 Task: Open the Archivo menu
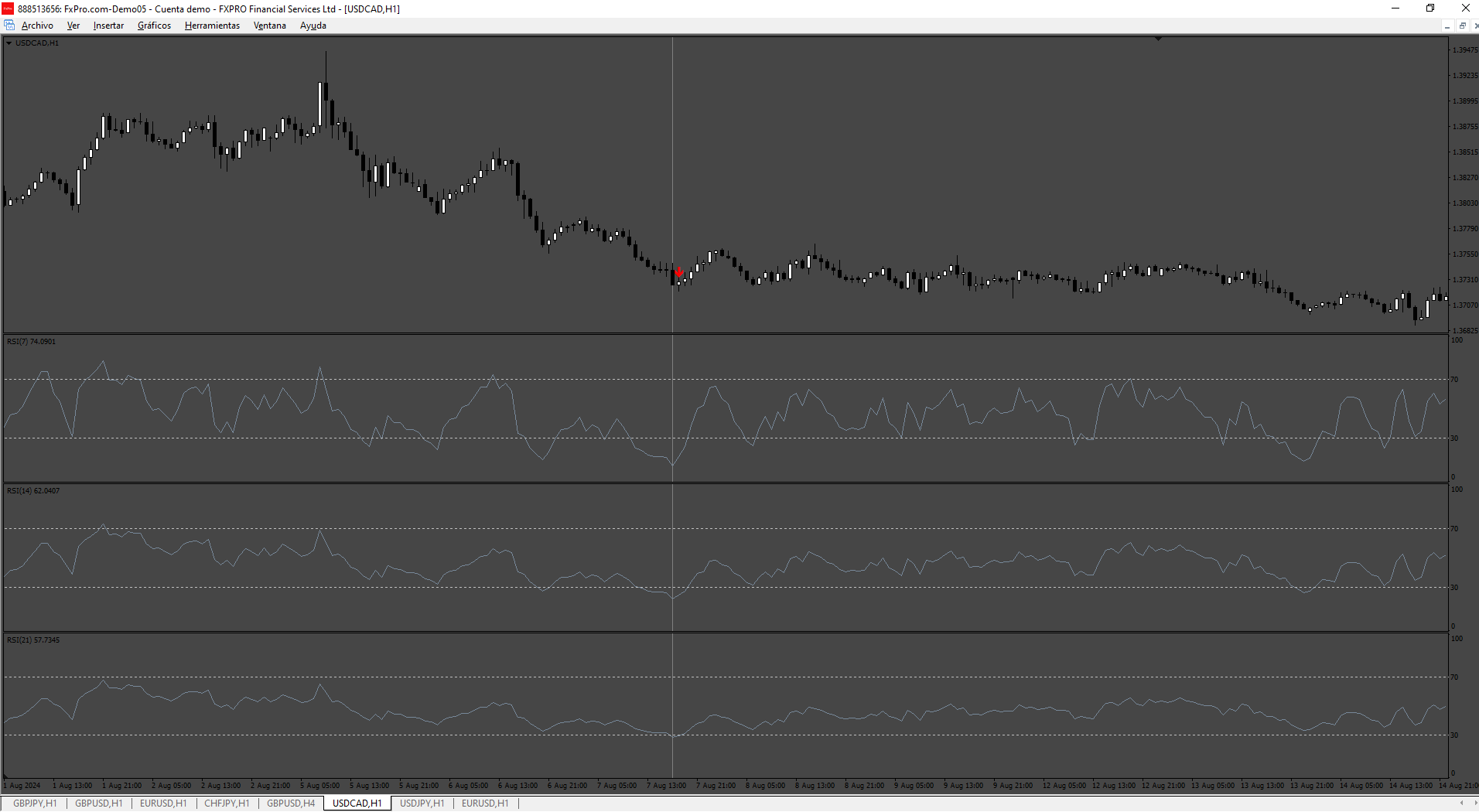37,26
